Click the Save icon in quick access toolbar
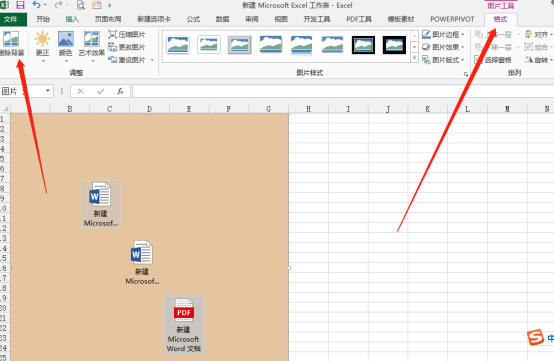Viewport: 554px width, 361px height. (20, 5)
